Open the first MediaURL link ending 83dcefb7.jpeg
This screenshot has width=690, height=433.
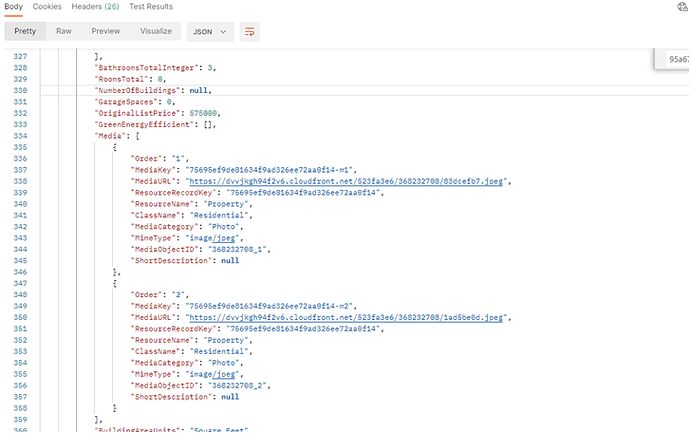point(346,181)
